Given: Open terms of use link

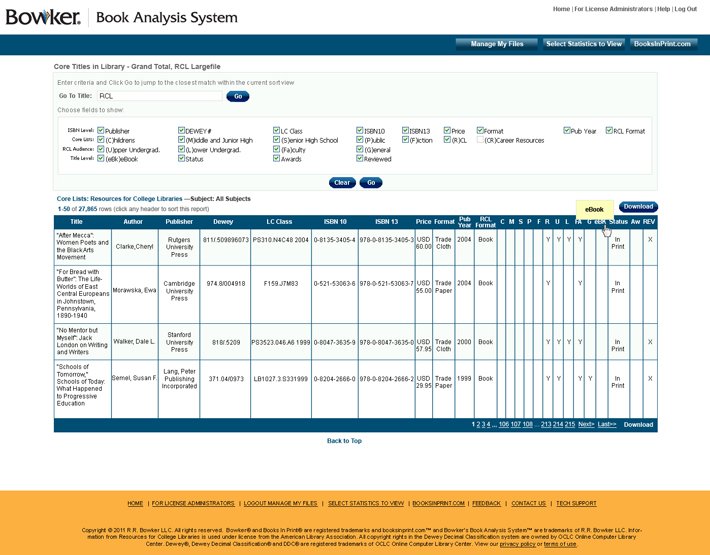Looking at the screenshot, I should tap(560, 544).
